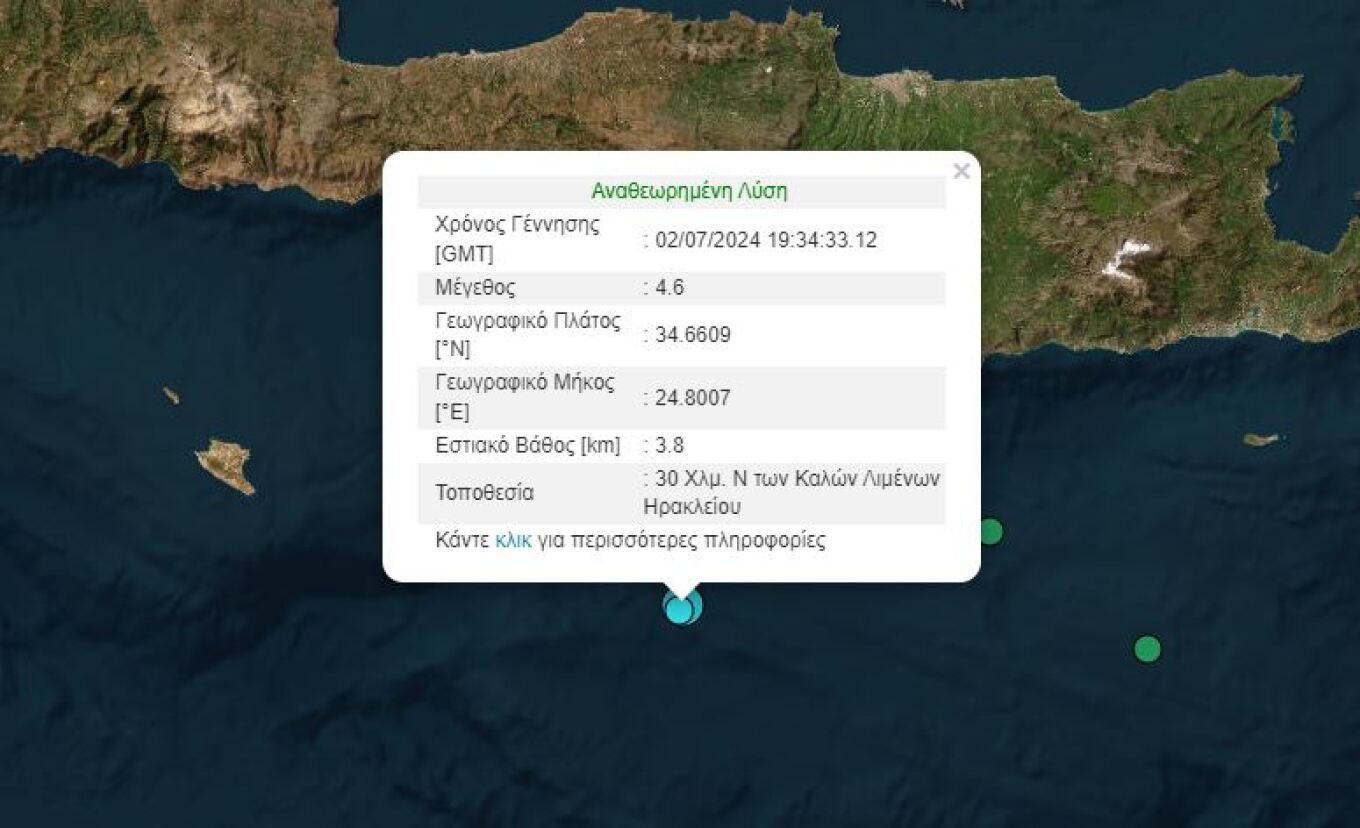Click the longitude value 24.8007

click(x=692, y=398)
